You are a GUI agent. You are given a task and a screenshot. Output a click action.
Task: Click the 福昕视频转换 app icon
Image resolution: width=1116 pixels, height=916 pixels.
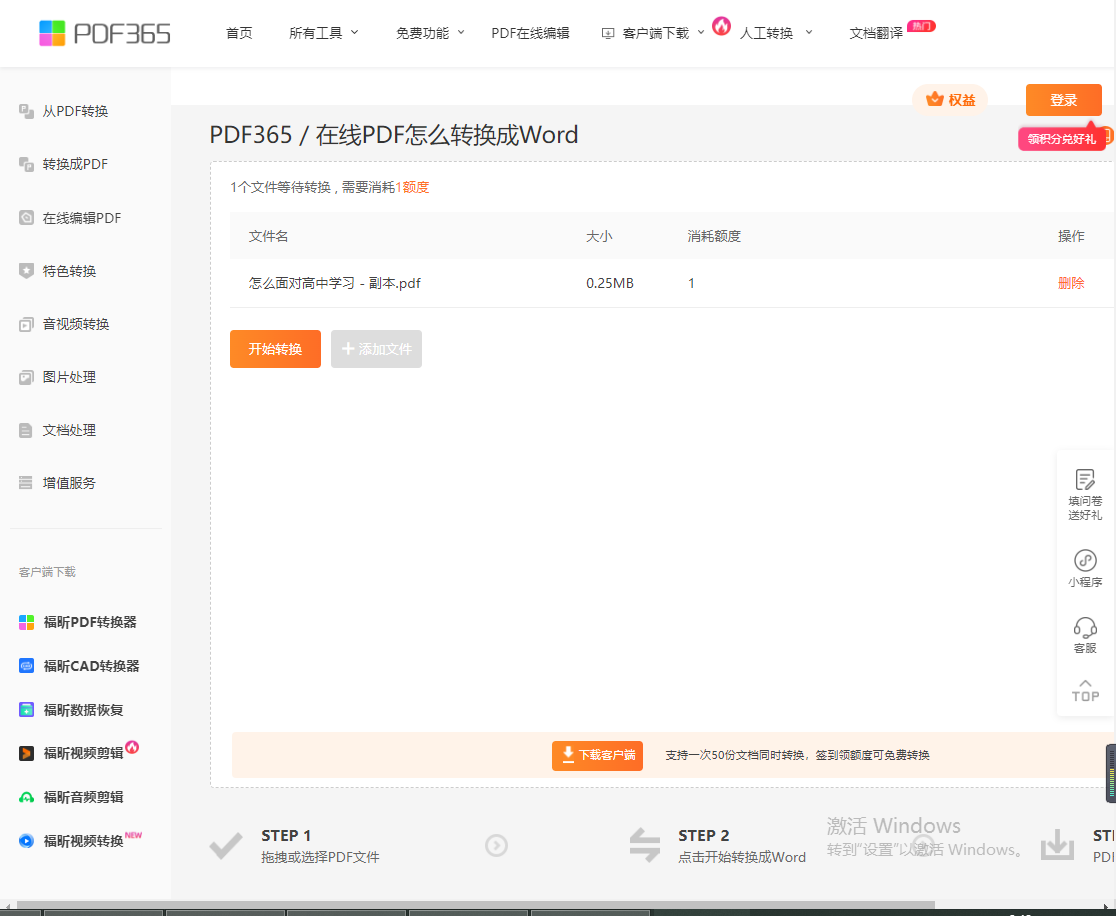pos(26,841)
